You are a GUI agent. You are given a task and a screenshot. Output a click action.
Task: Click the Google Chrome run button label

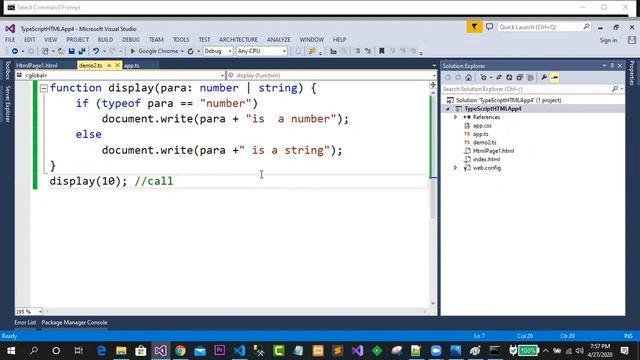(158, 51)
